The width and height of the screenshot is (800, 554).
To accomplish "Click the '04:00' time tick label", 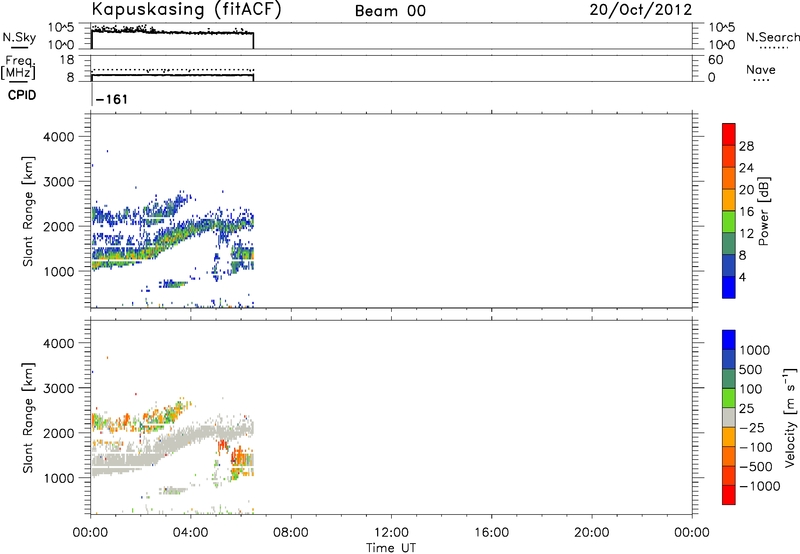I will tap(190, 533).
